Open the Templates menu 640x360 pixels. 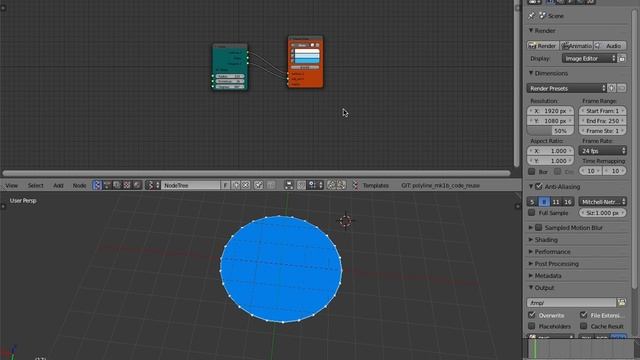click(x=376, y=185)
